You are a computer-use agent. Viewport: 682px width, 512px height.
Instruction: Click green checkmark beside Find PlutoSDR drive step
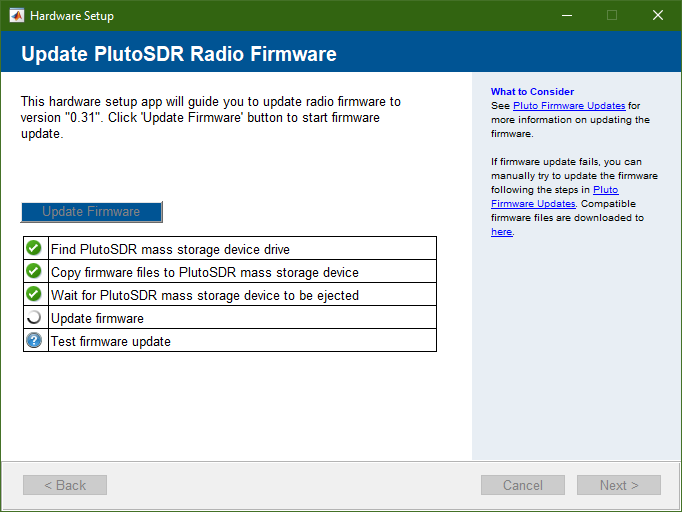click(34, 248)
